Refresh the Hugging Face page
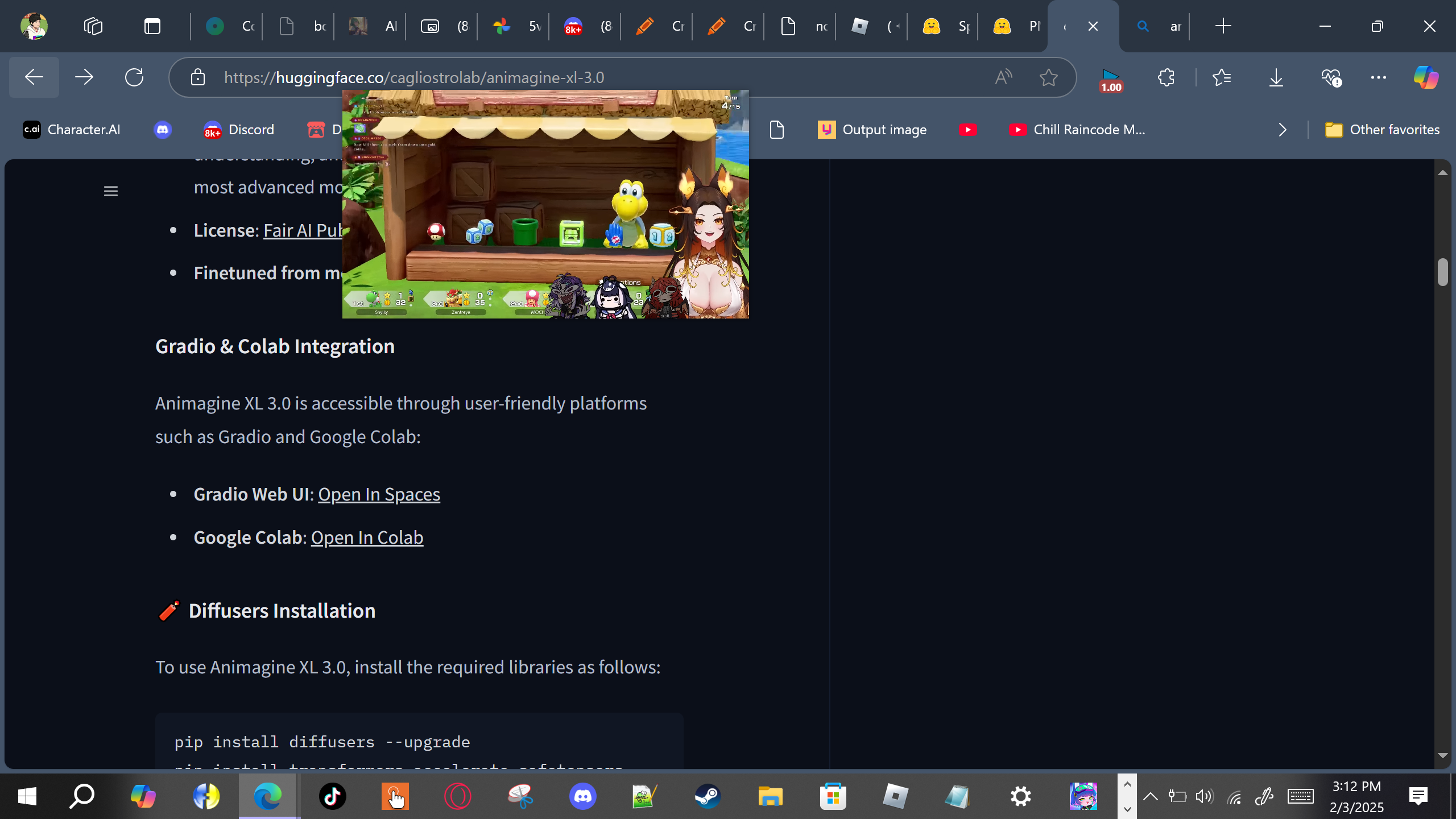The height and width of the screenshot is (819, 1456). pyautogui.click(x=134, y=77)
